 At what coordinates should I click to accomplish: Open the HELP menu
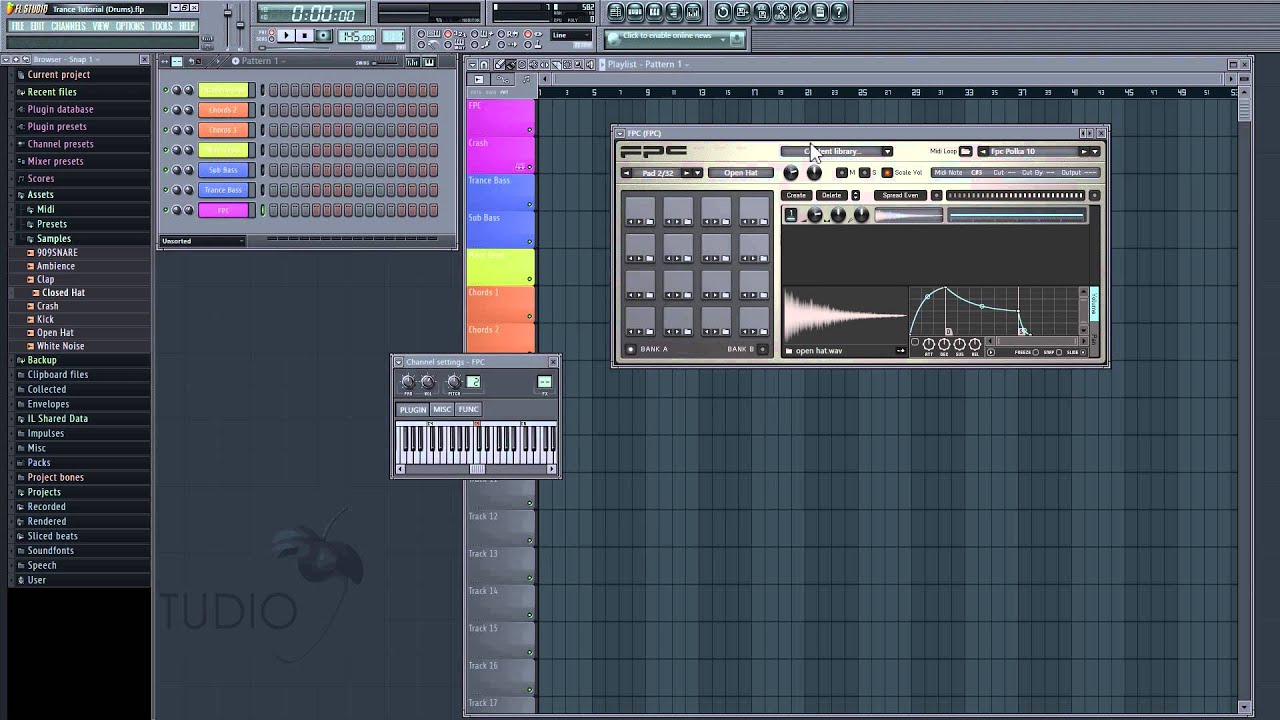pos(187,26)
